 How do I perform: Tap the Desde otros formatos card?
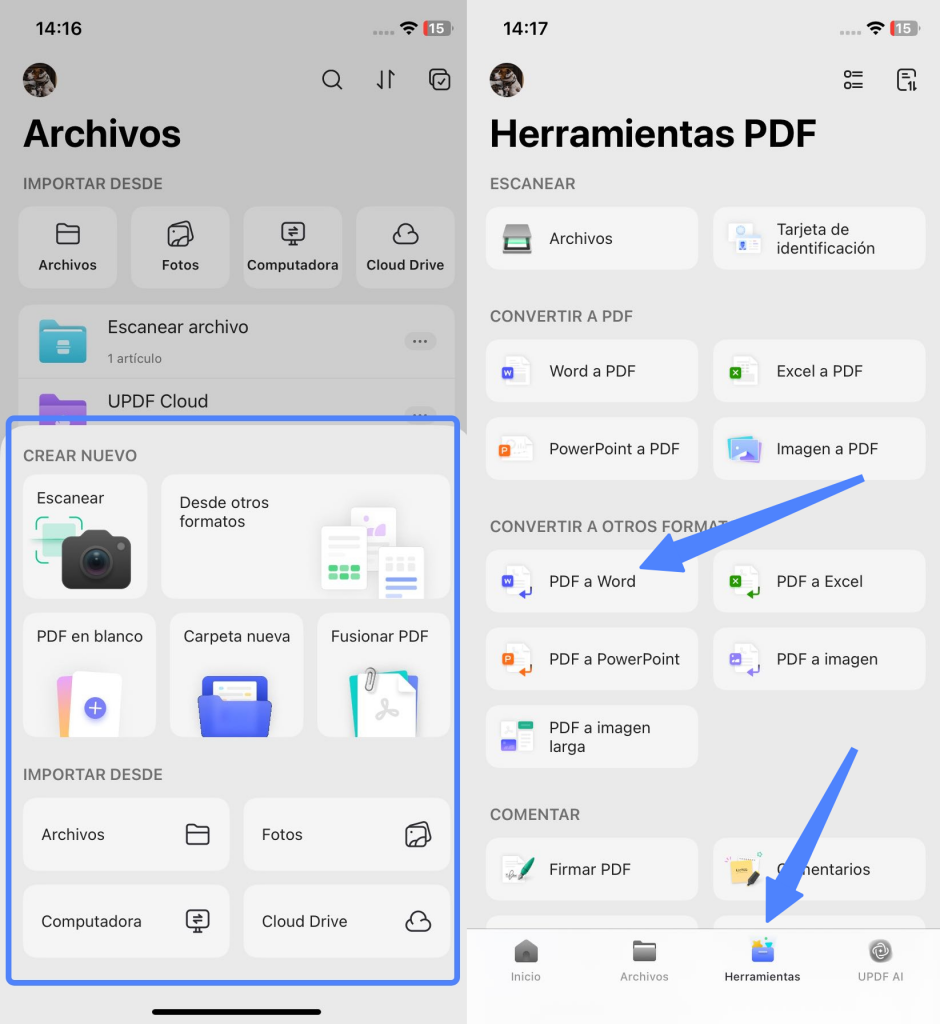tap(305, 536)
